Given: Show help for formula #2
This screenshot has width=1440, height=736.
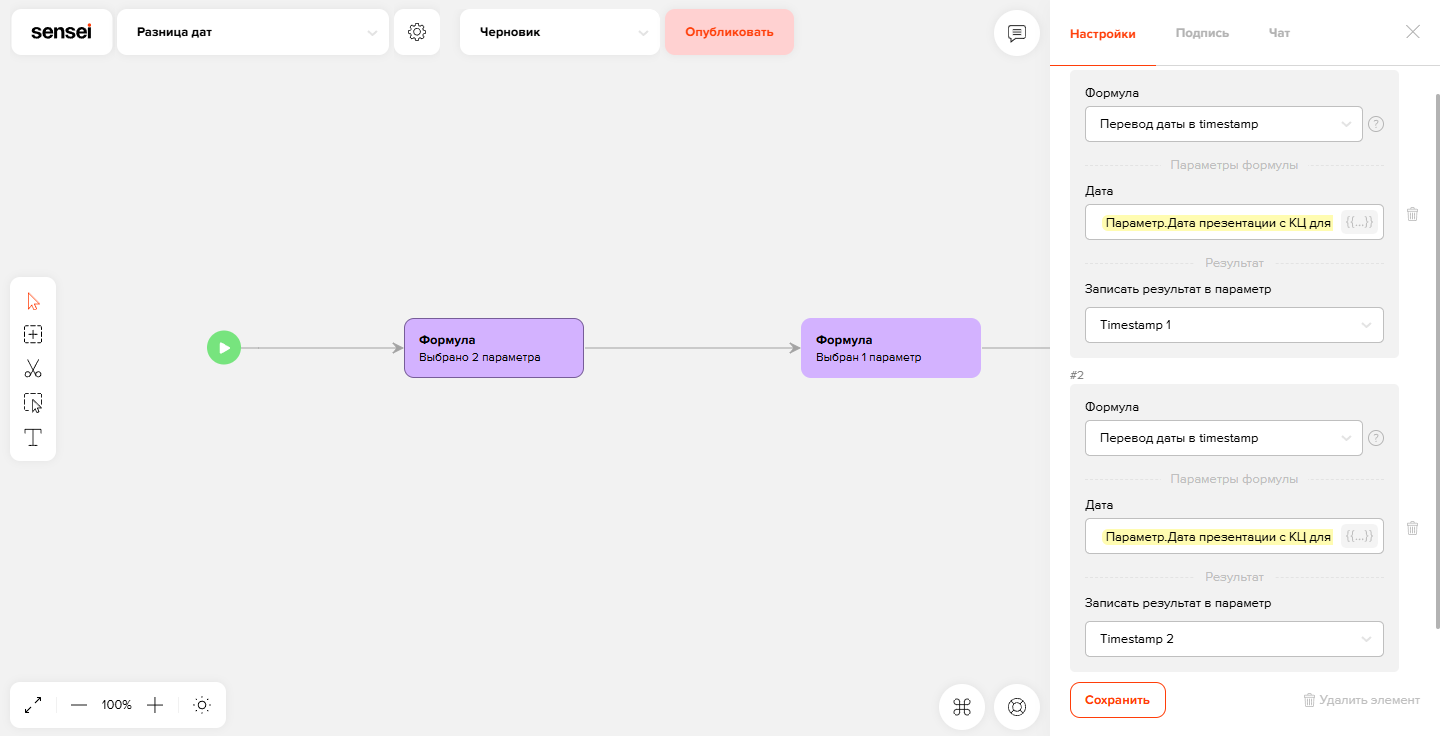Looking at the screenshot, I should click(1376, 438).
